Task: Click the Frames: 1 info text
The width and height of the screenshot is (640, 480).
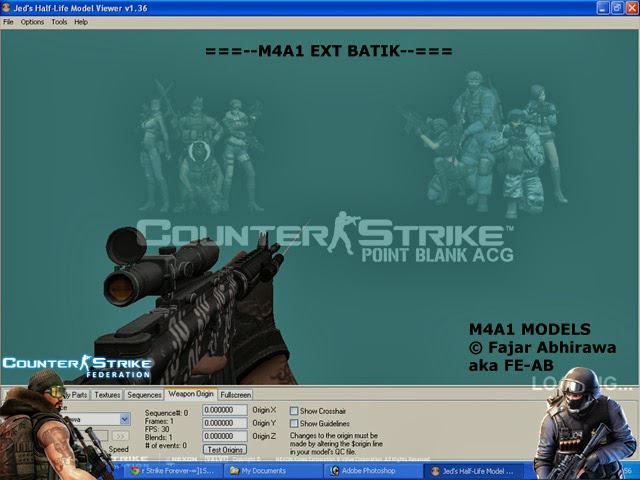Action: coord(159,421)
